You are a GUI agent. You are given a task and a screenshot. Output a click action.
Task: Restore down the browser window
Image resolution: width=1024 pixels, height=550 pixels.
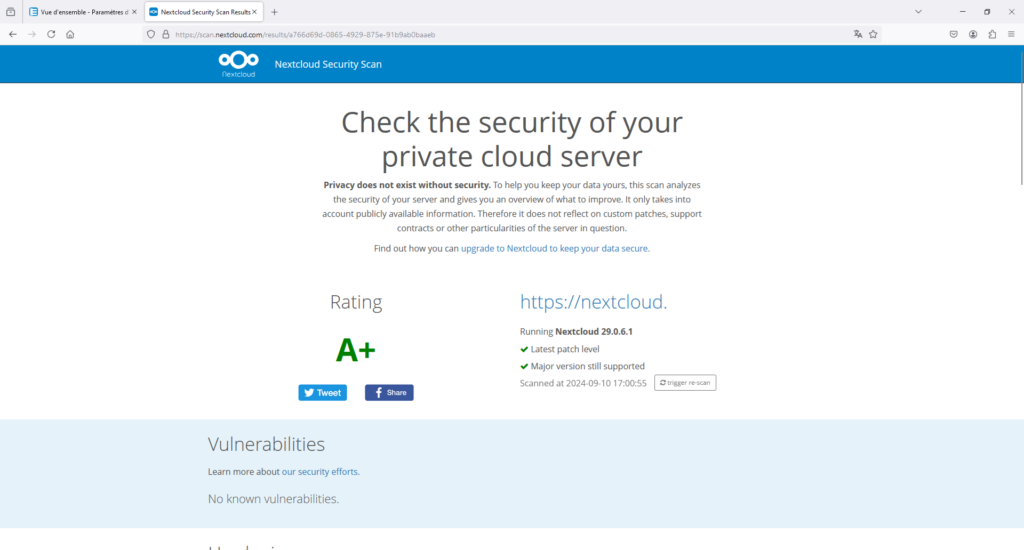pos(987,12)
